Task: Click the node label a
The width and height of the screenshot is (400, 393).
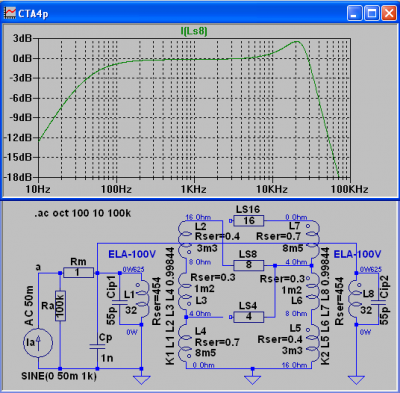Action: 38,267
